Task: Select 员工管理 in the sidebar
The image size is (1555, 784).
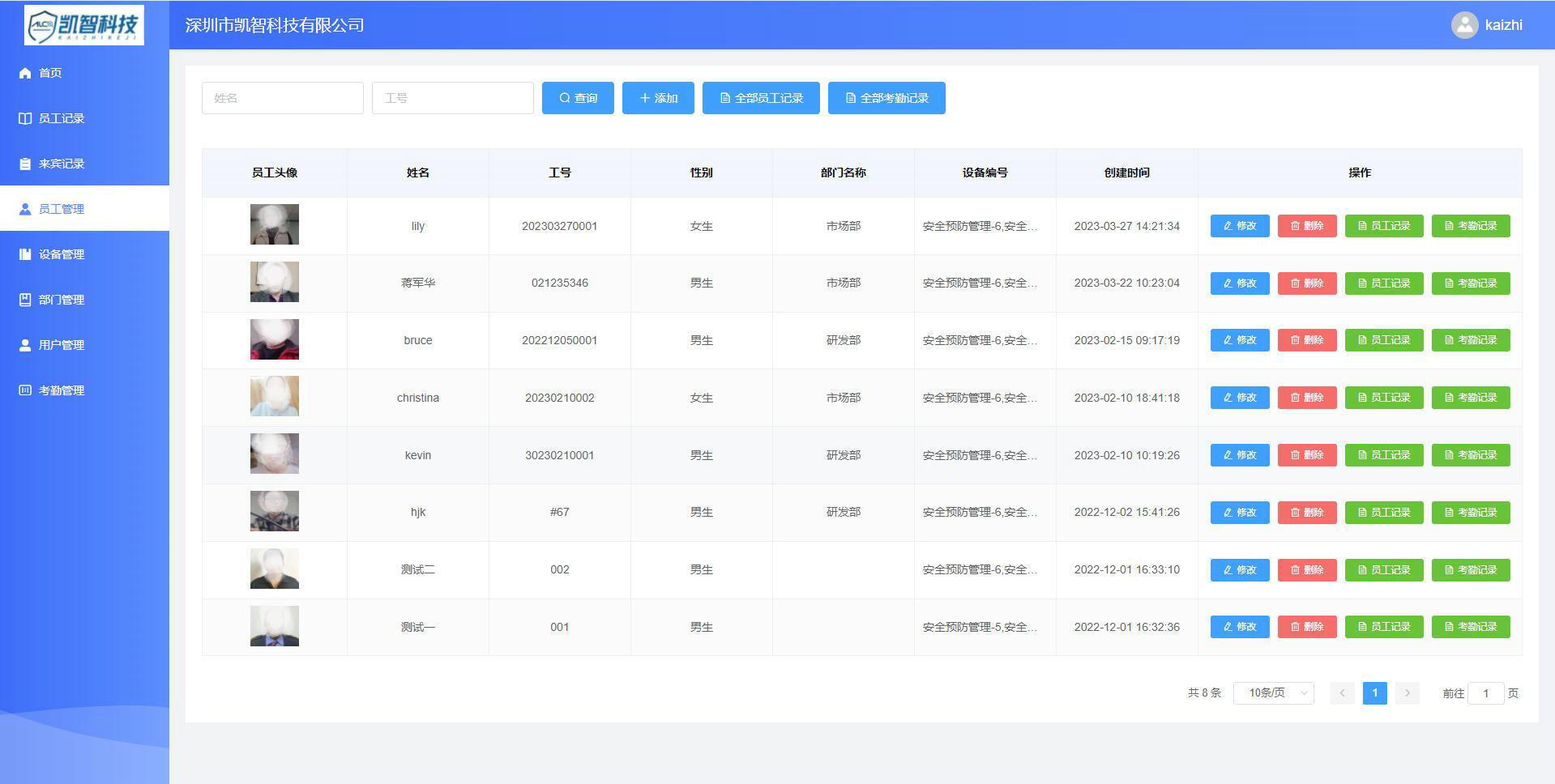Action: point(84,209)
